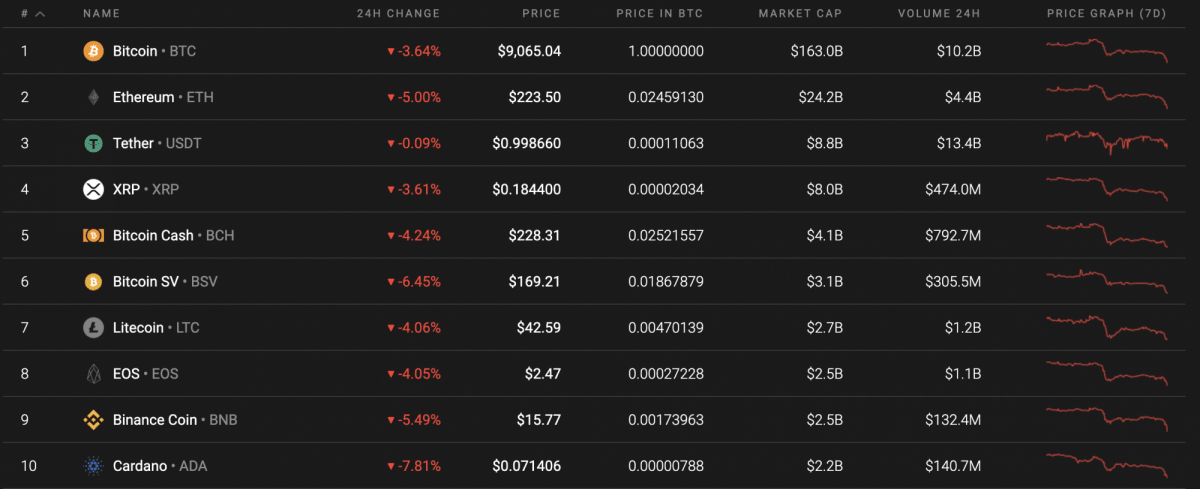Click Cardano's 7-day price sparkline
The width and height of the screenshot is (1200, 489).
1106,466
